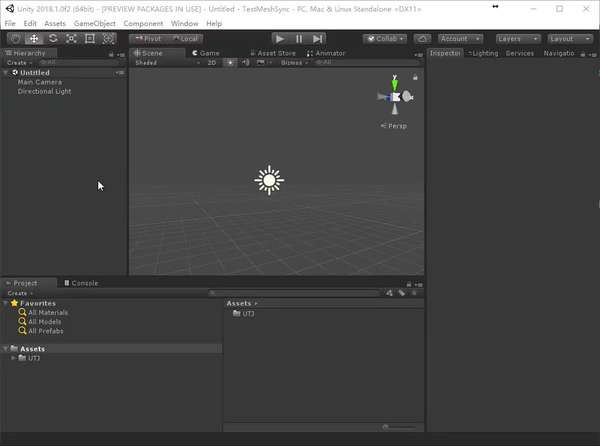The height and width of the screenshot is (446, 600).
Task: Switch to the Asset Store tab
Action: [273, 53]
